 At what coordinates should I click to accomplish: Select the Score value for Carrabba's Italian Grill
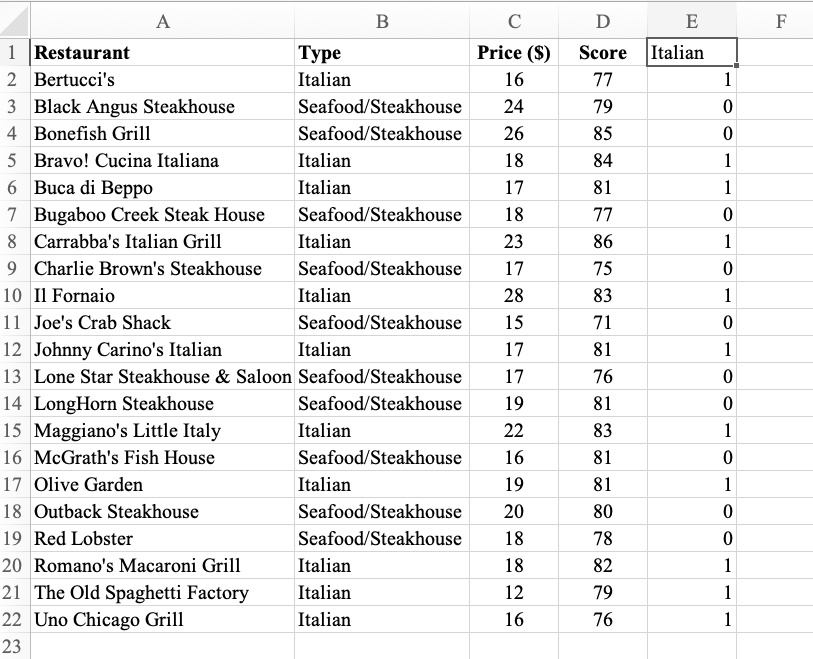pos(602,241)
